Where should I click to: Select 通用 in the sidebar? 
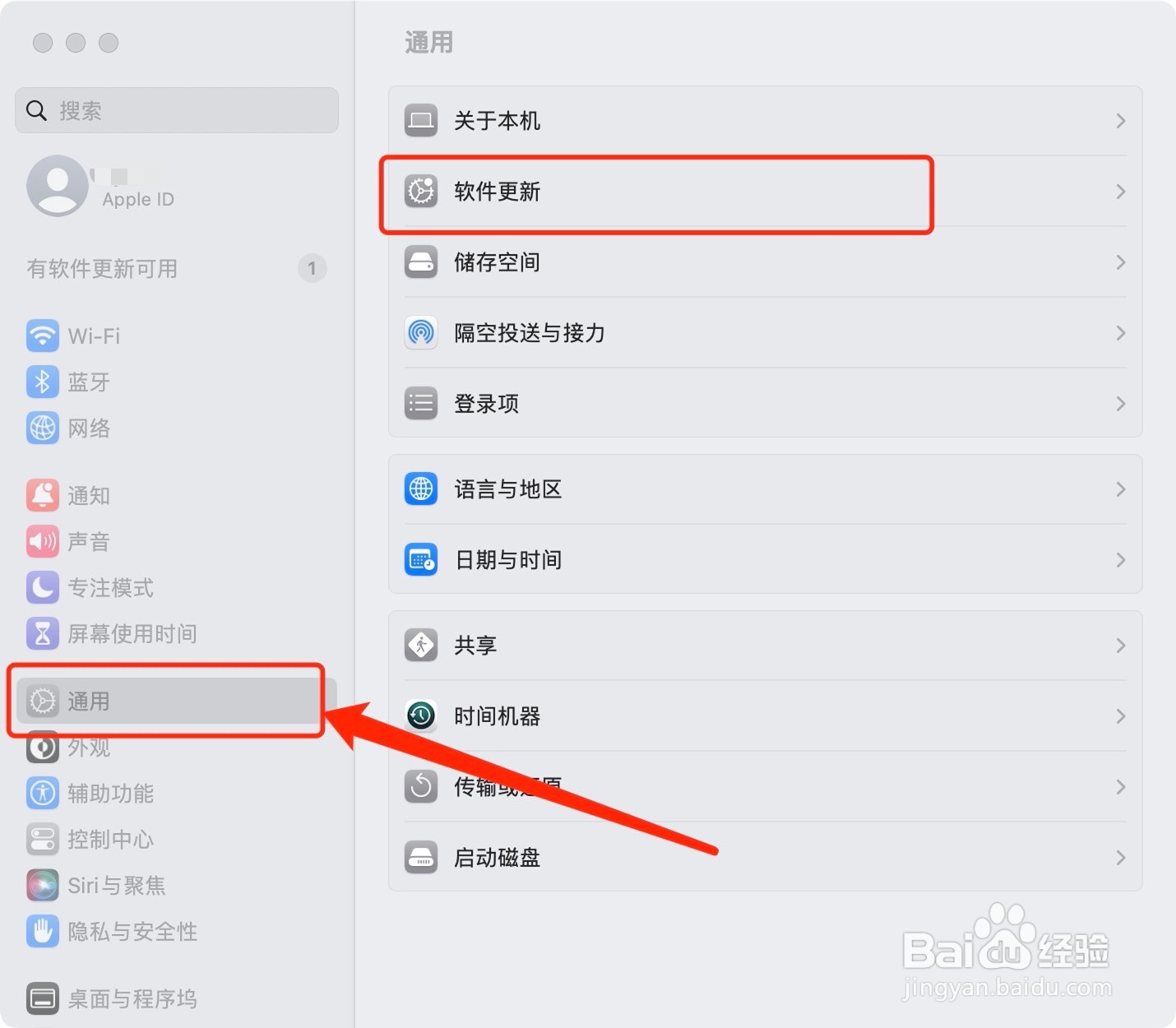tap(176, 701)
